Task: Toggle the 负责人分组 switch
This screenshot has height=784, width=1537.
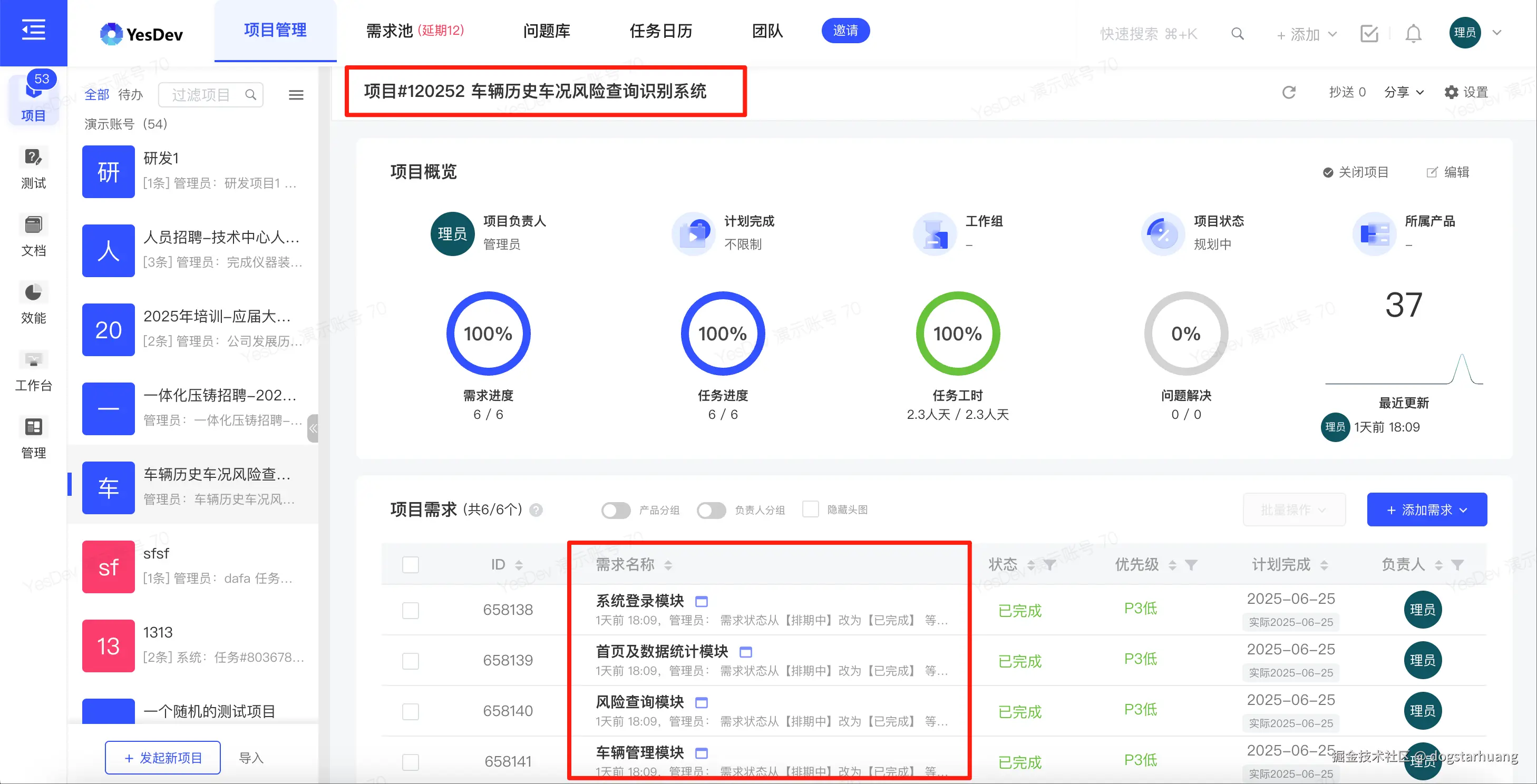Action: [711, 511]
